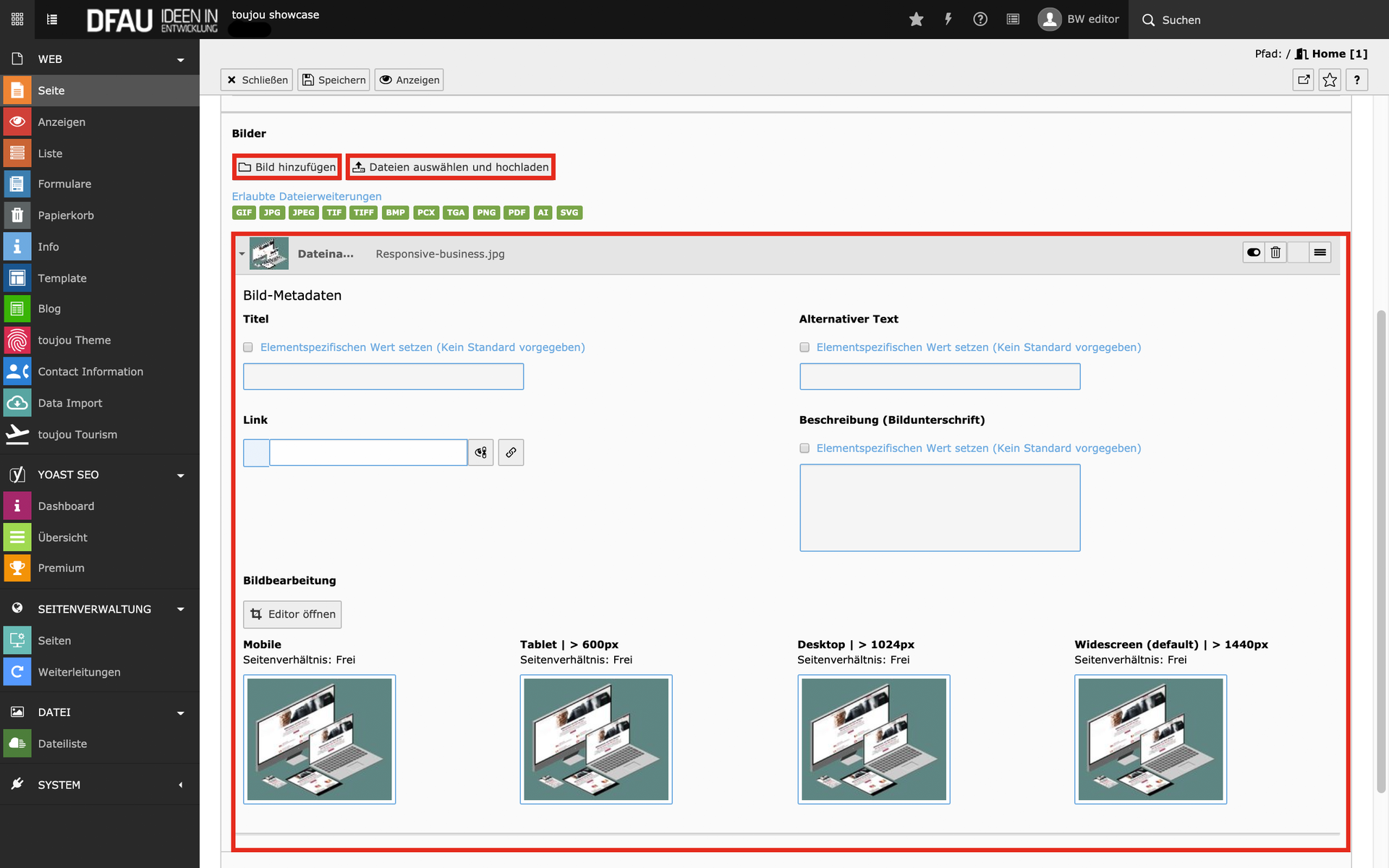Toggle visibility of Responsive-business.jpg image
1389x868 pixels.
click(x=1254, y=252)
